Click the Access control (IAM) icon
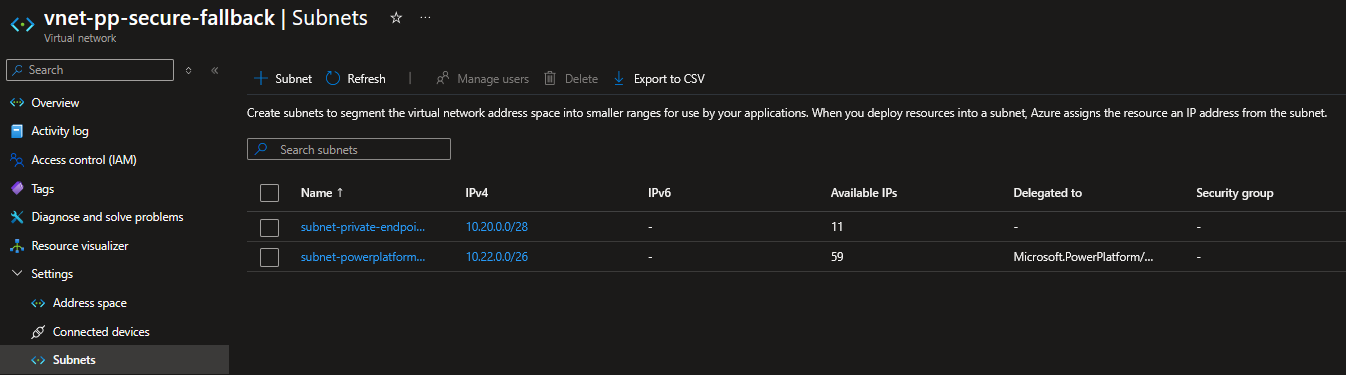This screenshot has height=375, width=1346. (x=16, y=160)
